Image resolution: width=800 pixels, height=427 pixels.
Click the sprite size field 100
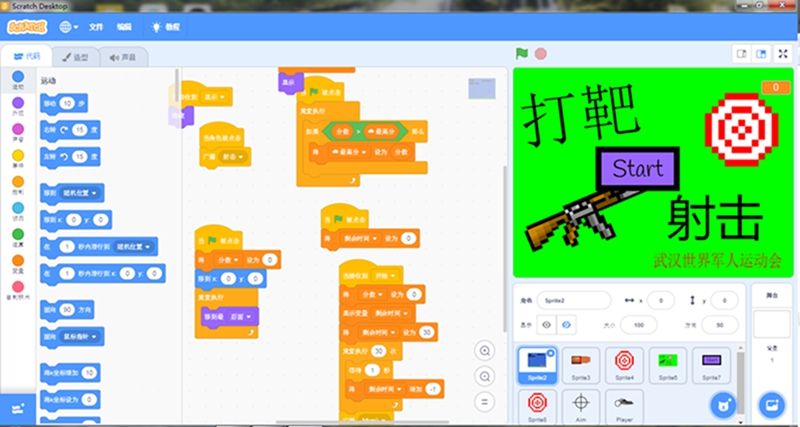[639, 325]
